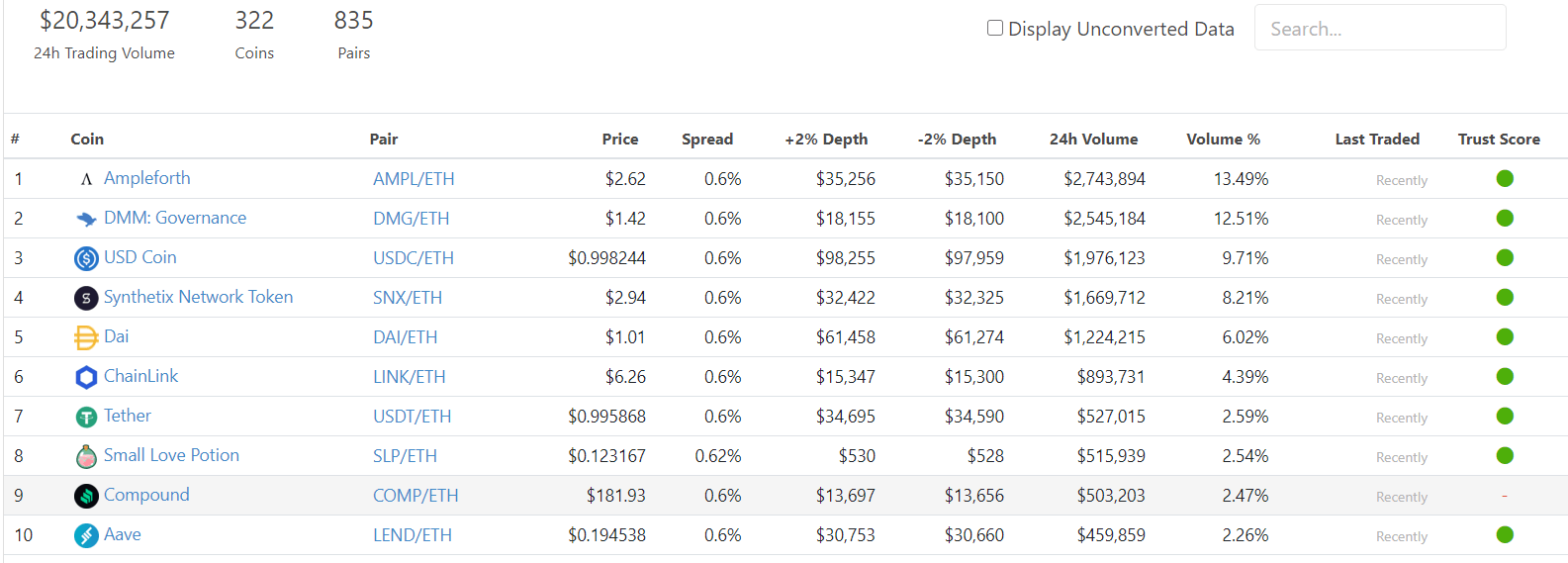
Task: Sort table by 24h Volume column
Action: click(1093, 140)
